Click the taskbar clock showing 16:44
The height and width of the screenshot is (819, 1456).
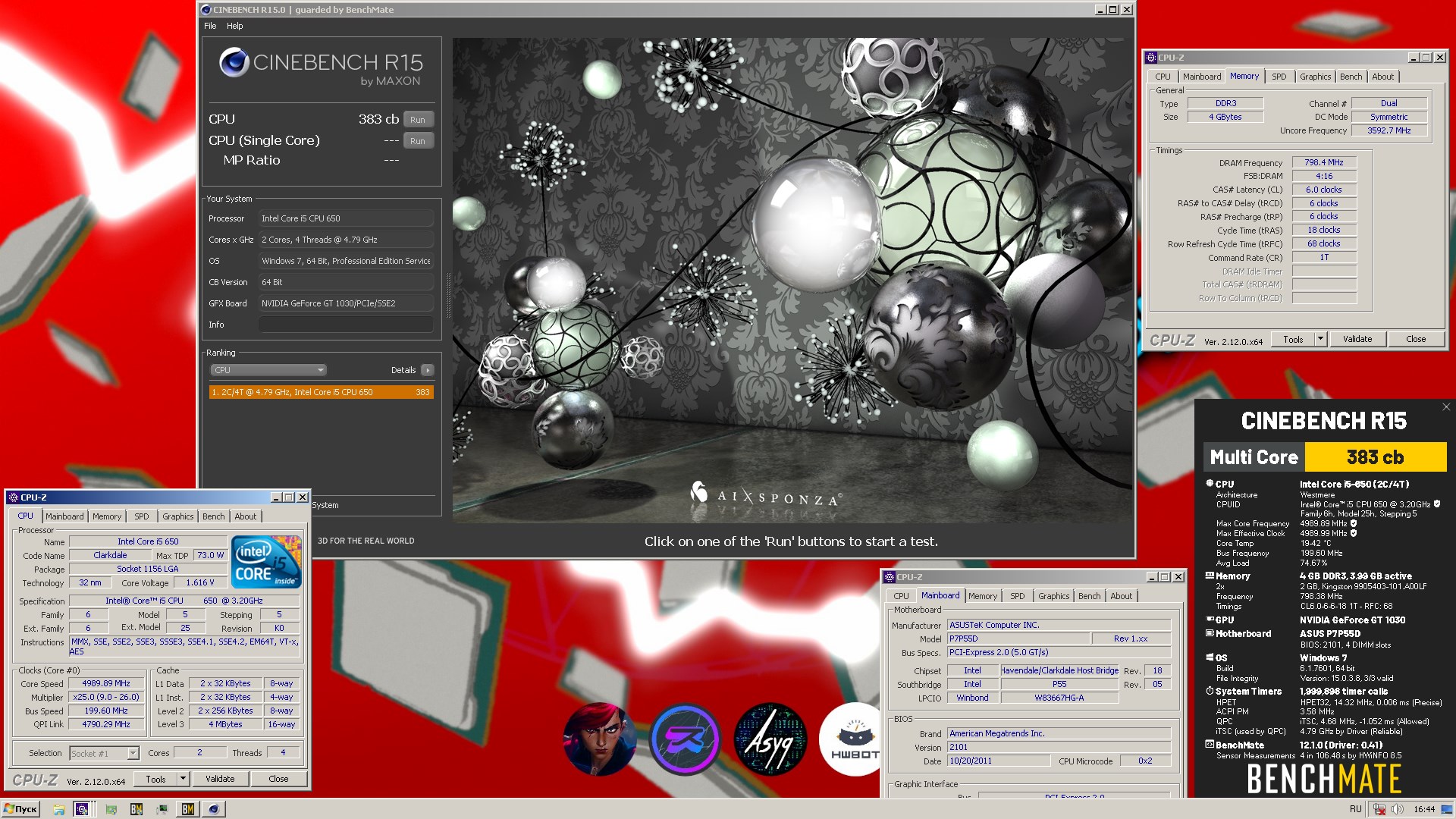click(x=1424, y=809)
